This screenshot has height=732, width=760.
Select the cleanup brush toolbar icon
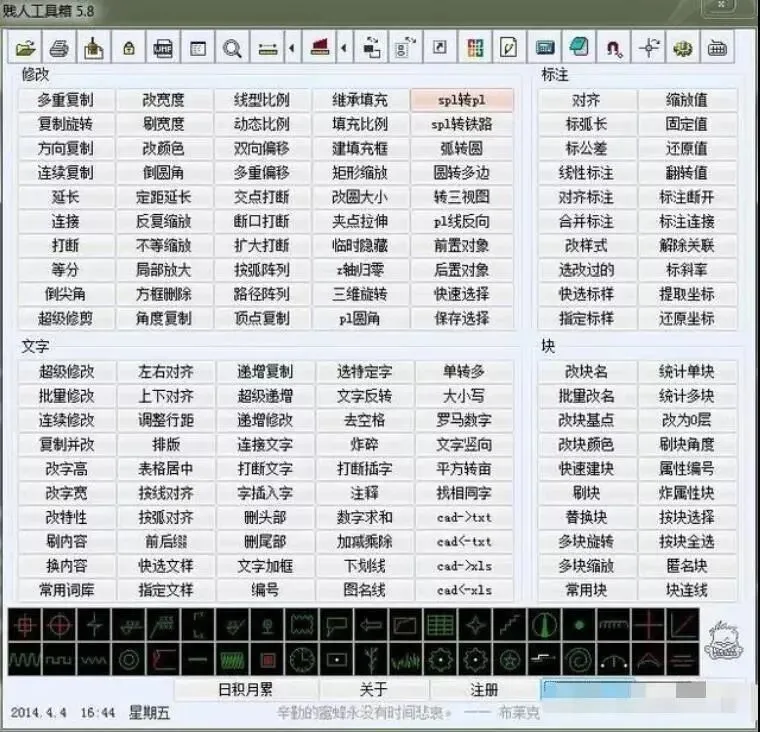94,48
